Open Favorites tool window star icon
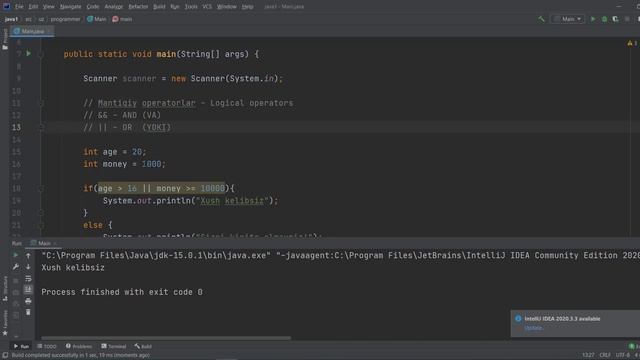 click(x=5, y=333)
